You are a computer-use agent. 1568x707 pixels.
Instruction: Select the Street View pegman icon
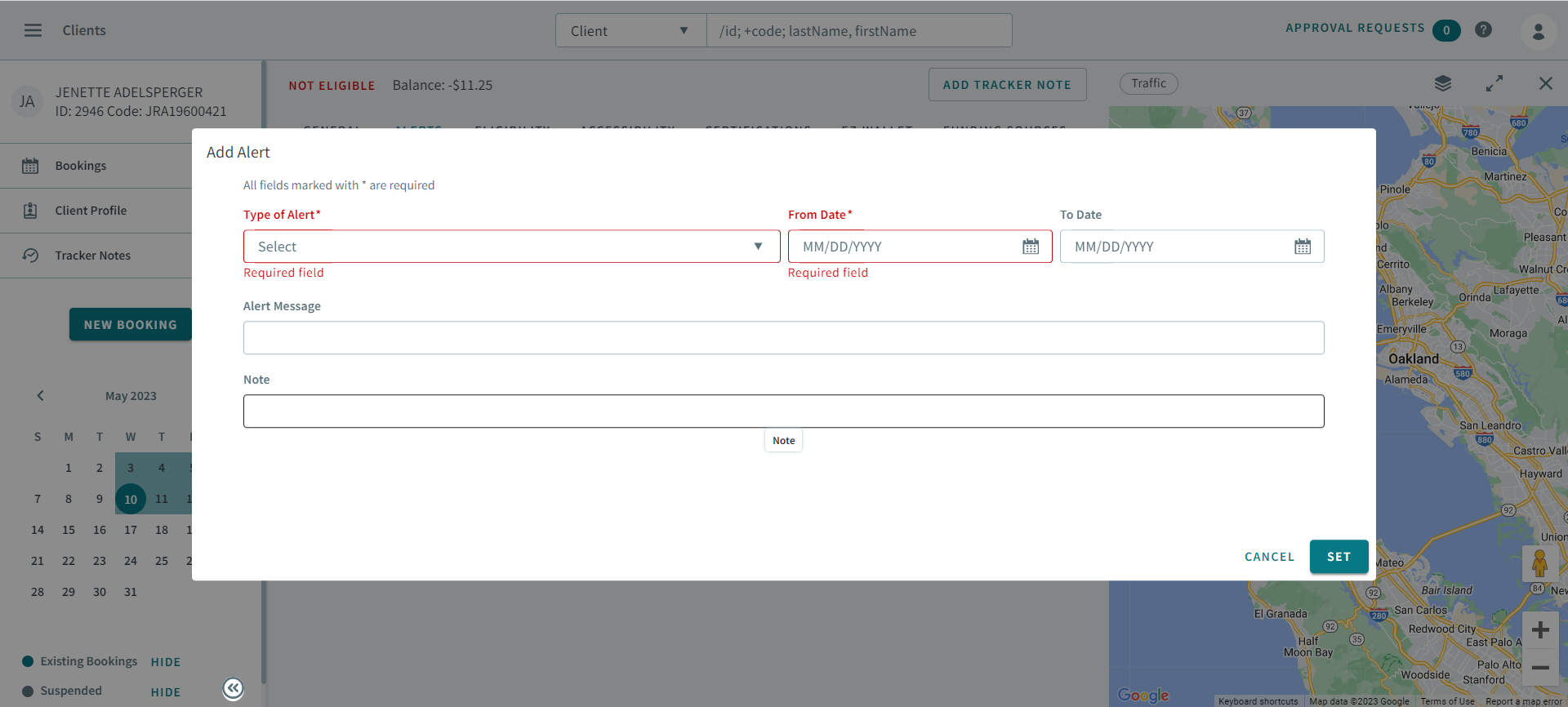[x=1539, y=563]
